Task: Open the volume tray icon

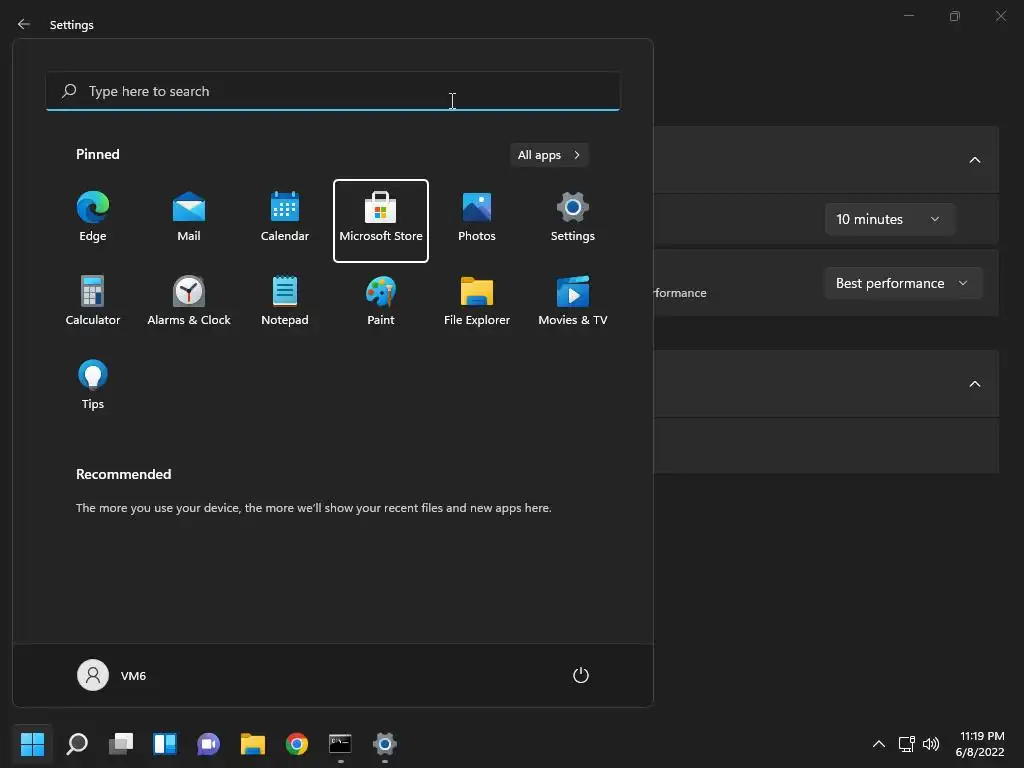Action: 931,744
